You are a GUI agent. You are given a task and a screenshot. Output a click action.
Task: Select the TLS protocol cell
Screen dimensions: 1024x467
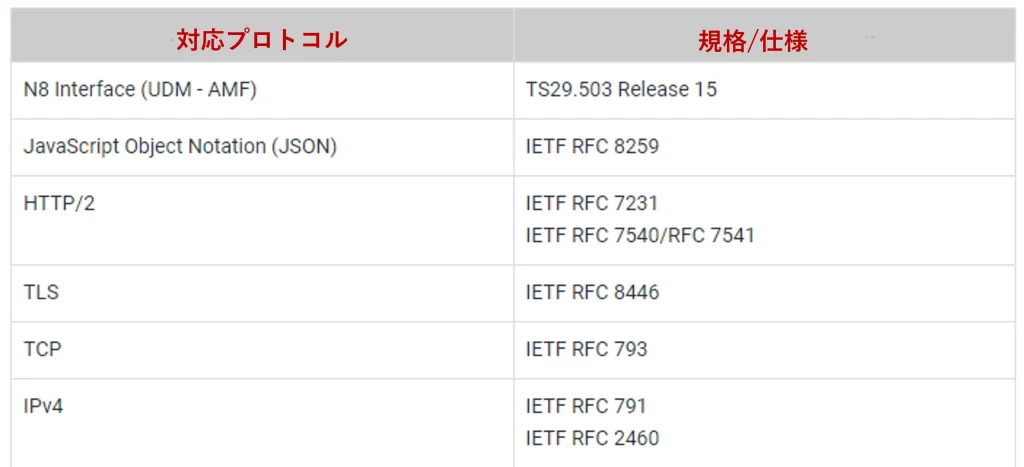[262, 293]
